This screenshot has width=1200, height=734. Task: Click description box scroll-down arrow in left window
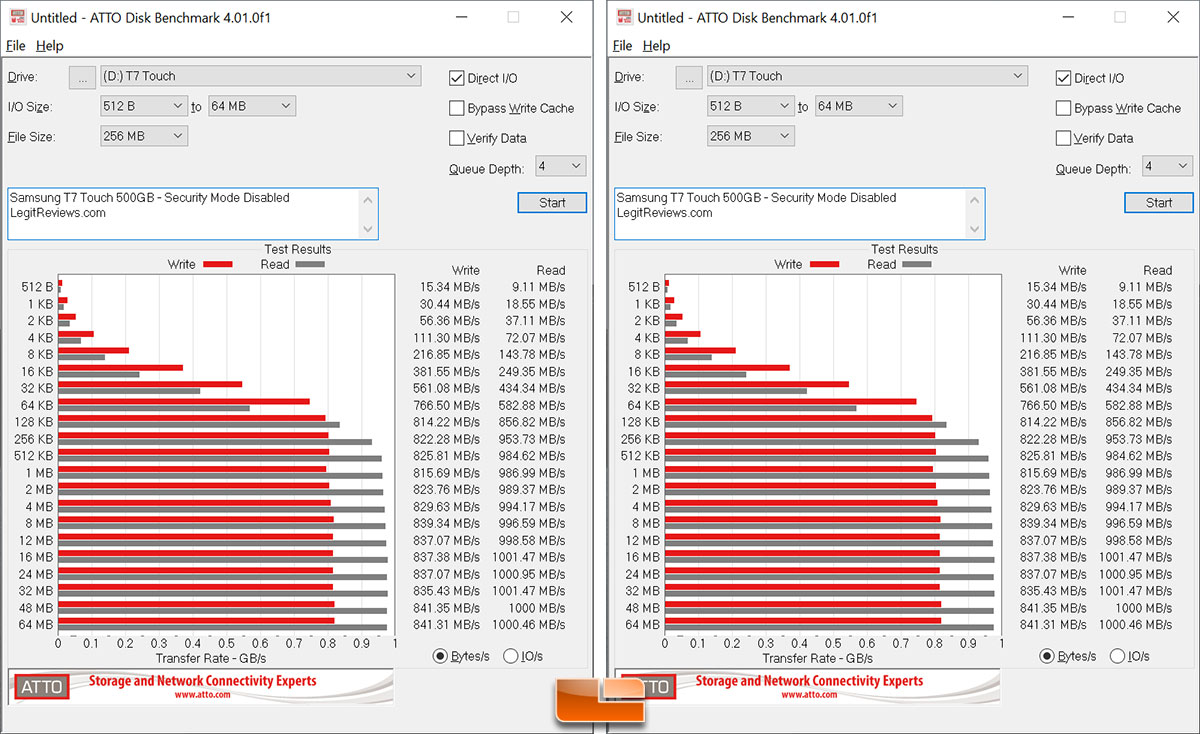pos(369,230)
